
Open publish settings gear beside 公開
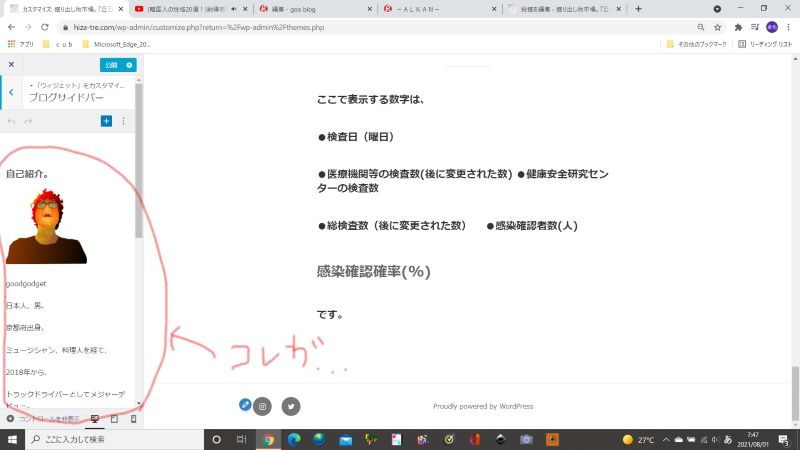[x=130, y=65]
